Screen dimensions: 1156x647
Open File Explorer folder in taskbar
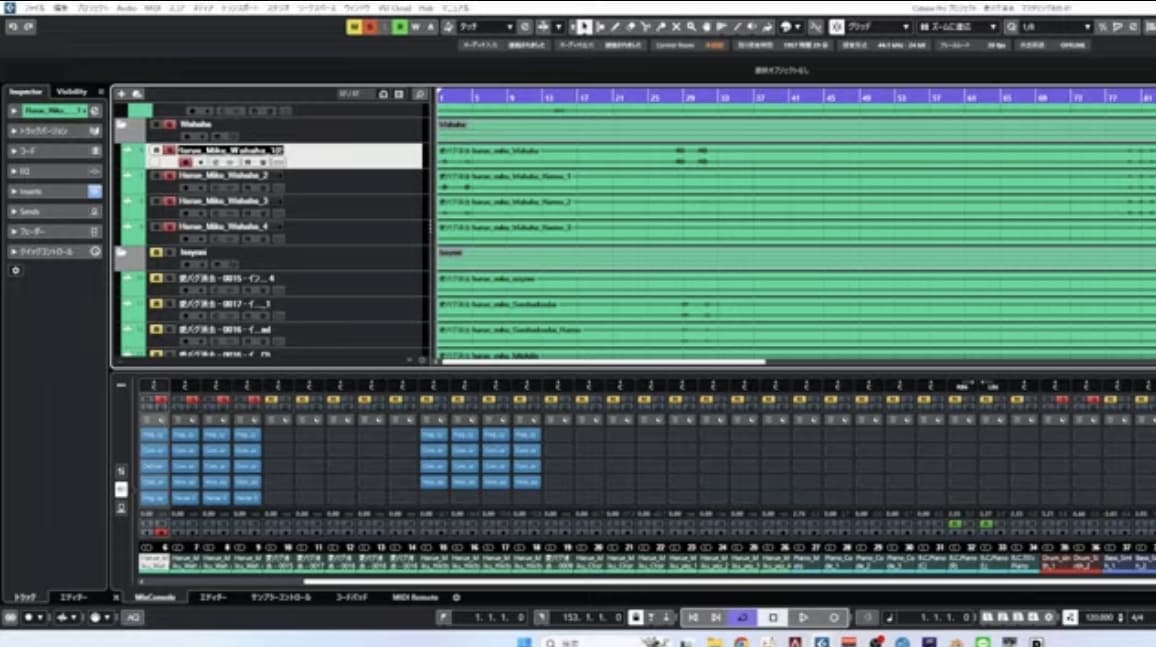714,643
